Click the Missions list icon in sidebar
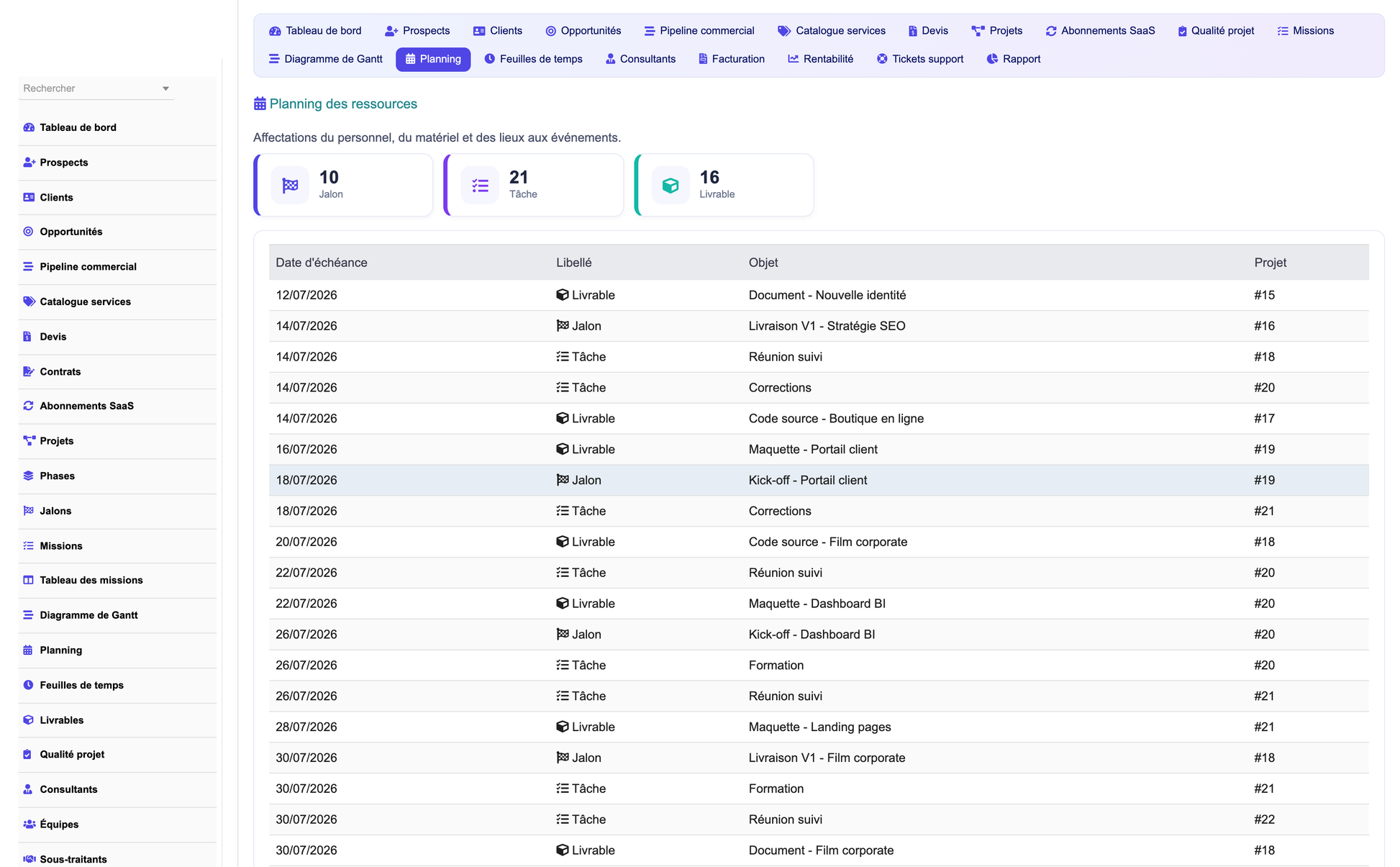Viewport: 1400px width, 867px height. click(x=29, y=546)
